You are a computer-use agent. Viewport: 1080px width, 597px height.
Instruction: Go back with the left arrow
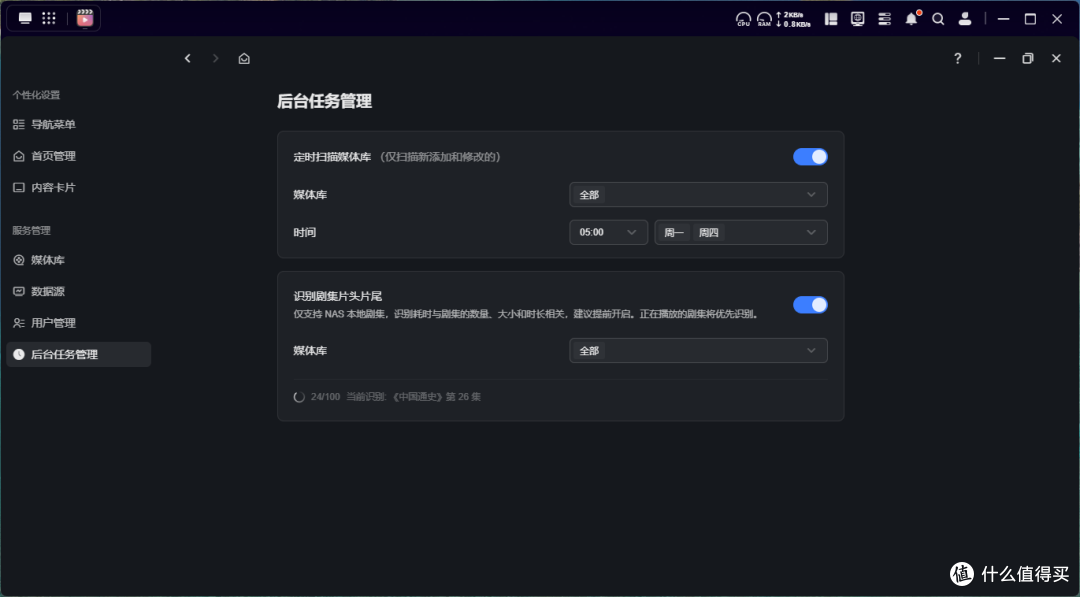187,59
